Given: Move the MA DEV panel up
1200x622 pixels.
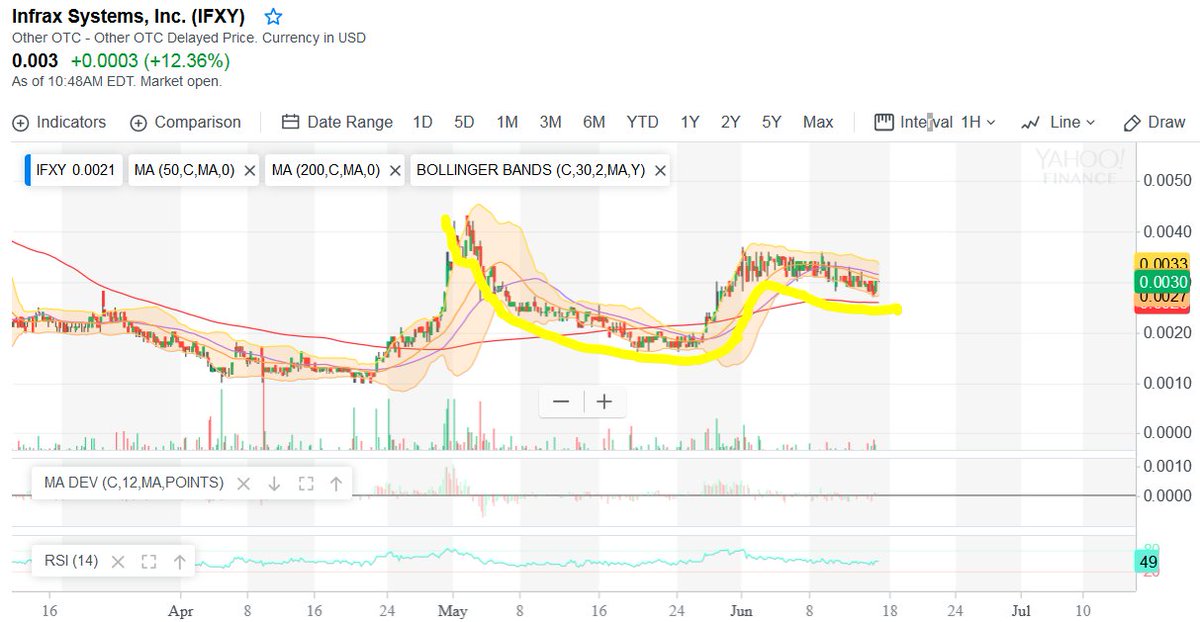Looking at the screenshot, I should pyautogui.click(x=336, y=483).
